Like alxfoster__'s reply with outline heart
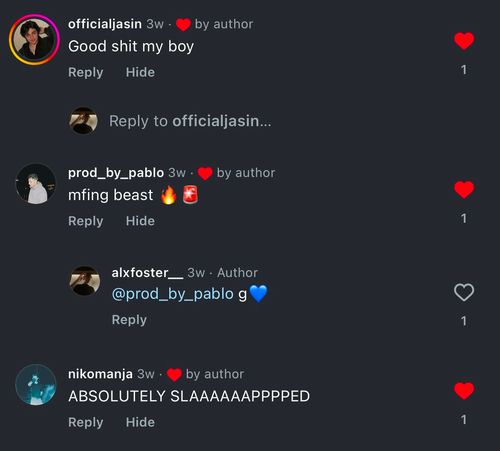This screenshot has width=500, height=451. coord(464,292)
